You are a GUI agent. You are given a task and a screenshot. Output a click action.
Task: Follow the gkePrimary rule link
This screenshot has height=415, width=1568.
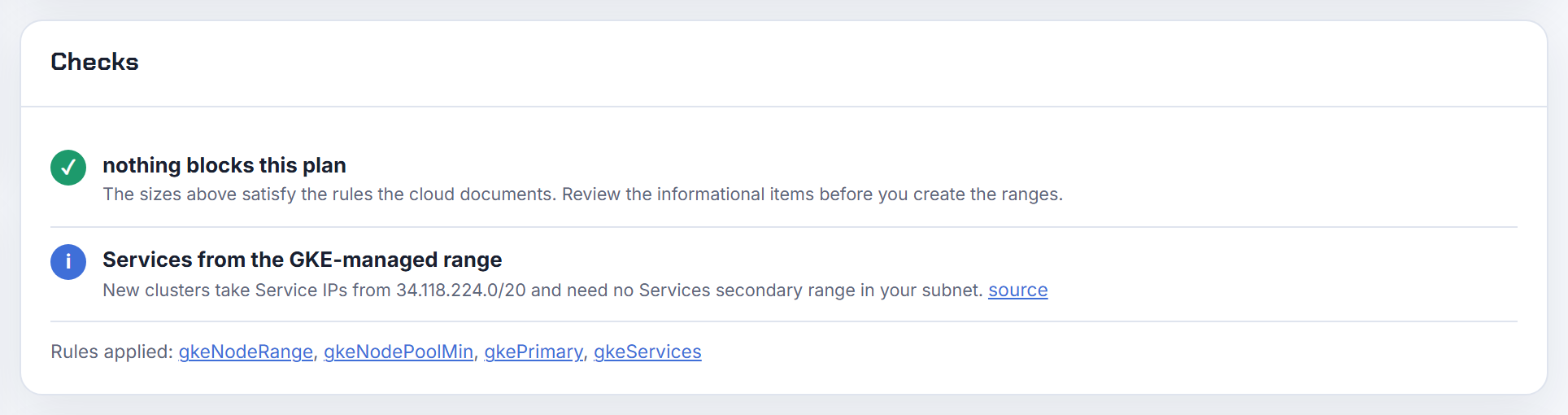(534, 352)
